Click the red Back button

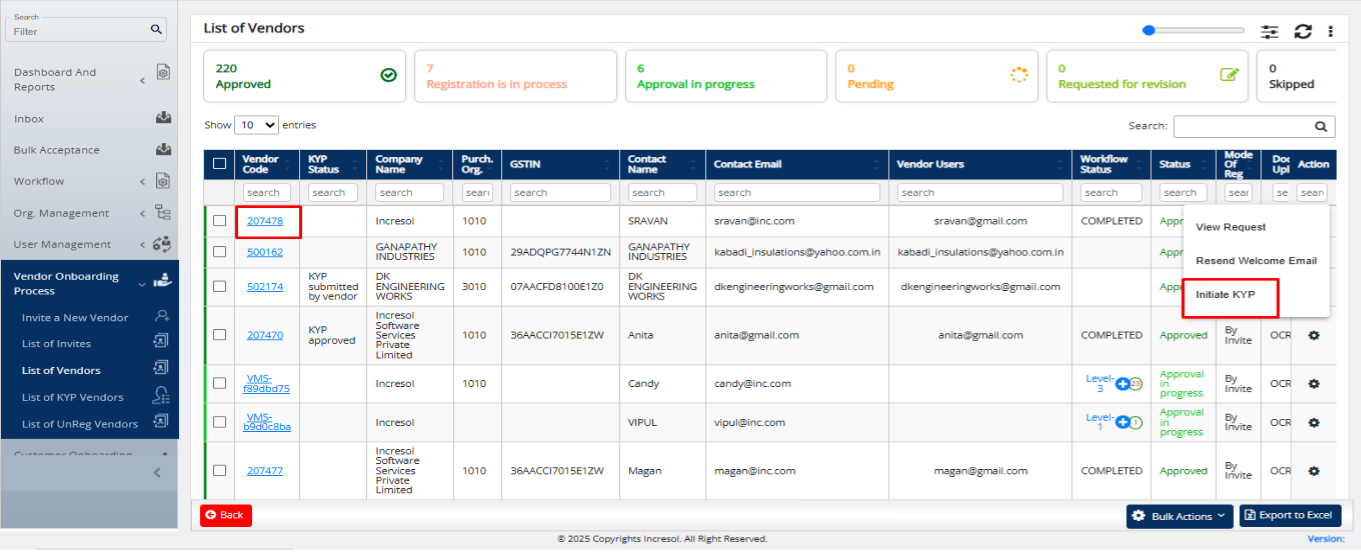pyautogui.click(x=226, y=515)
